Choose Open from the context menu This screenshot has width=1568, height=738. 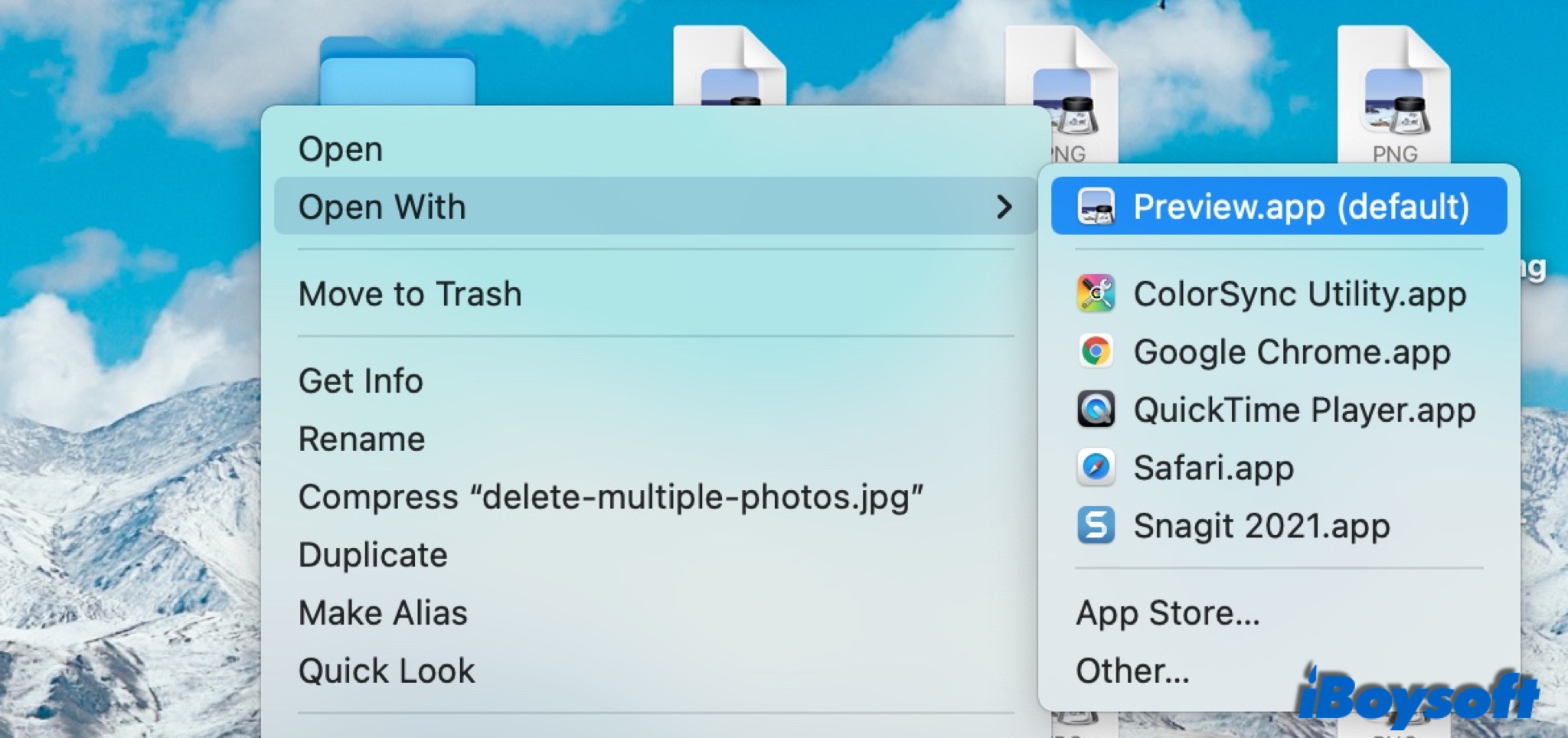pos(341,149)
